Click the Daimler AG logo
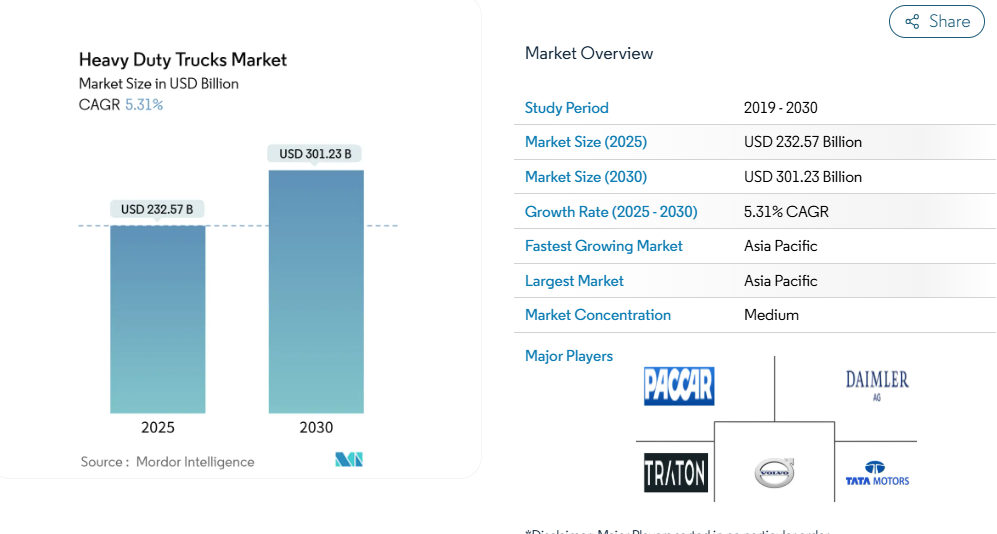This screenshot has width=997, height=534. point(877,383)
